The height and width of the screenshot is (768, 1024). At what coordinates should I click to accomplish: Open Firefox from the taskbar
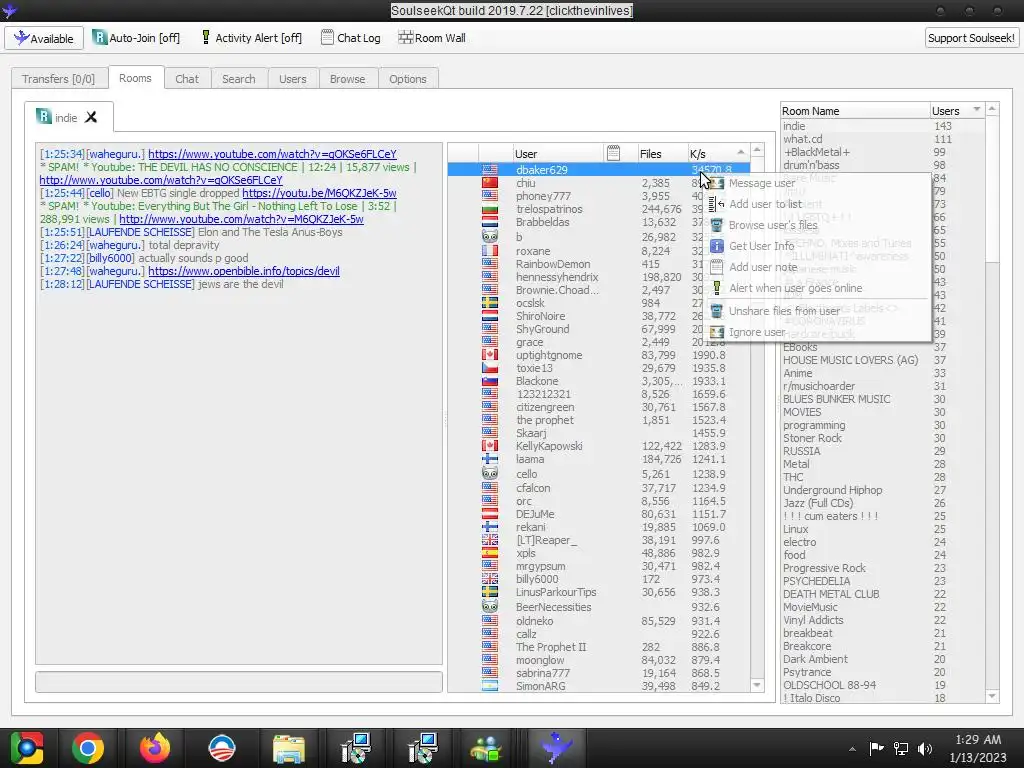(155, 748)
